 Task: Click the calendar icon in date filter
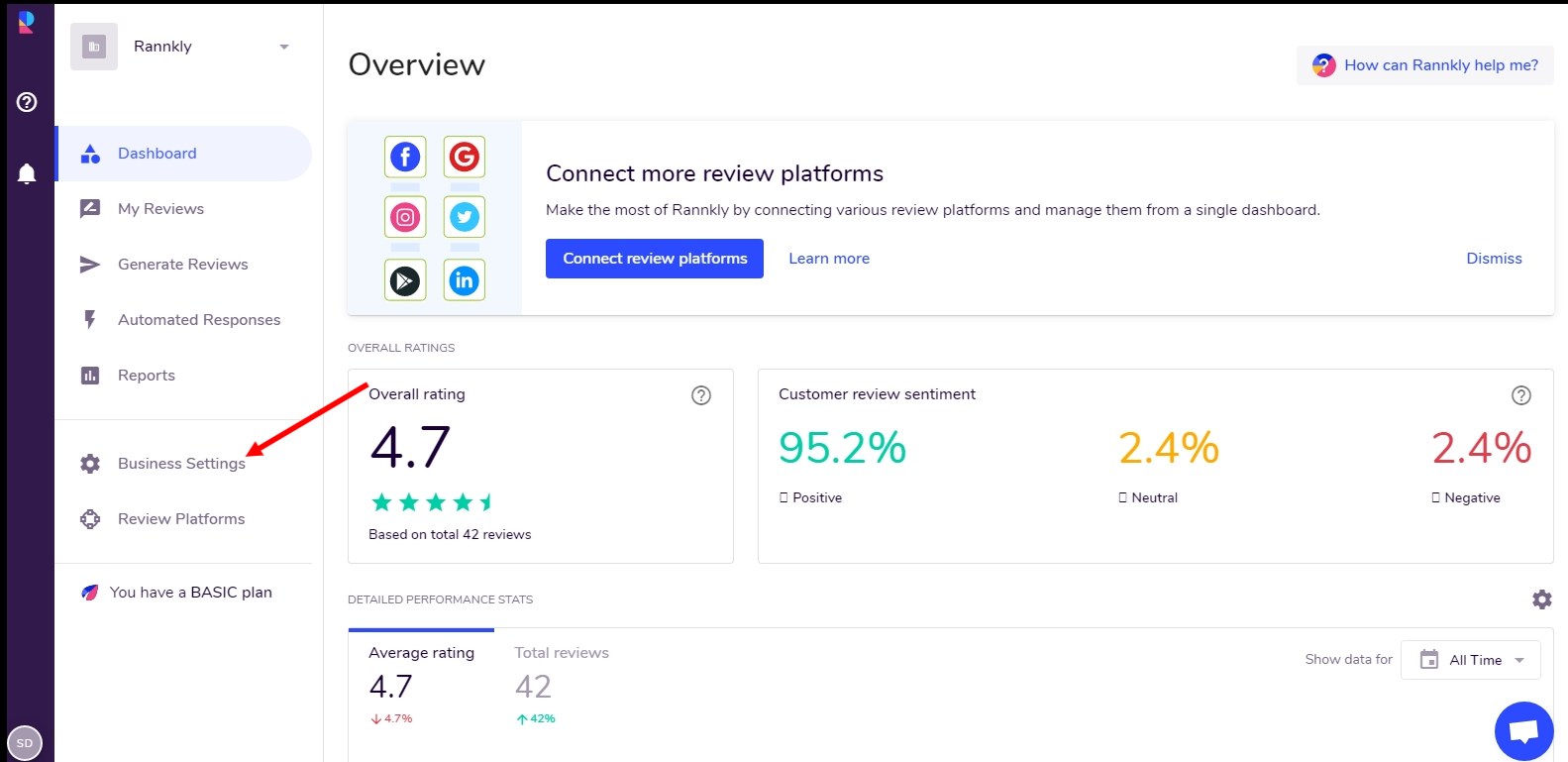(x=1429, y=660)
